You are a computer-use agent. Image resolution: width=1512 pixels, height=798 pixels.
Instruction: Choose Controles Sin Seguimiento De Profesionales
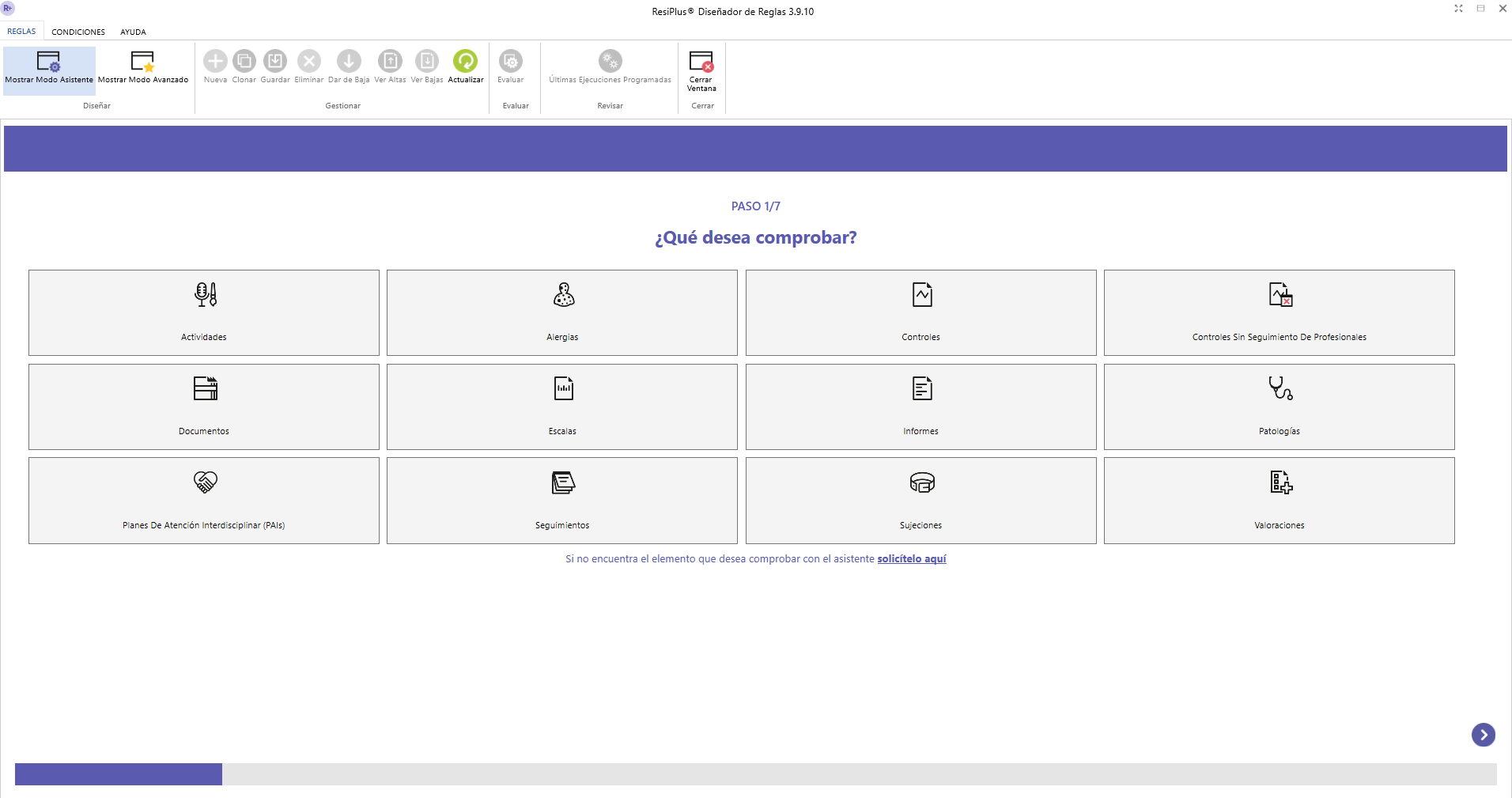[1280, 312]
